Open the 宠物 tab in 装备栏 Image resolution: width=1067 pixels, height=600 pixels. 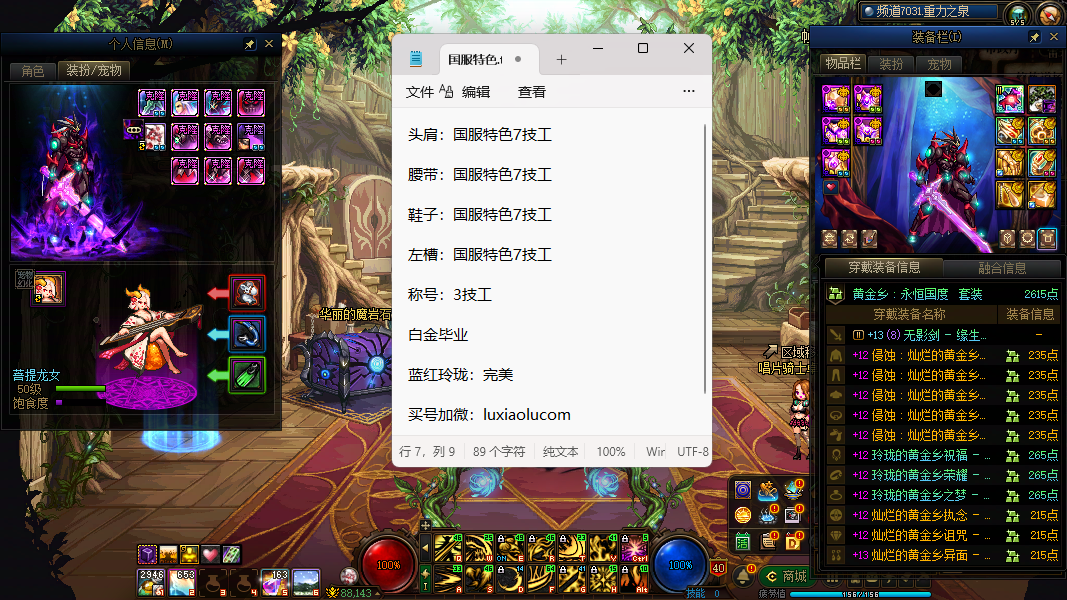939,64
